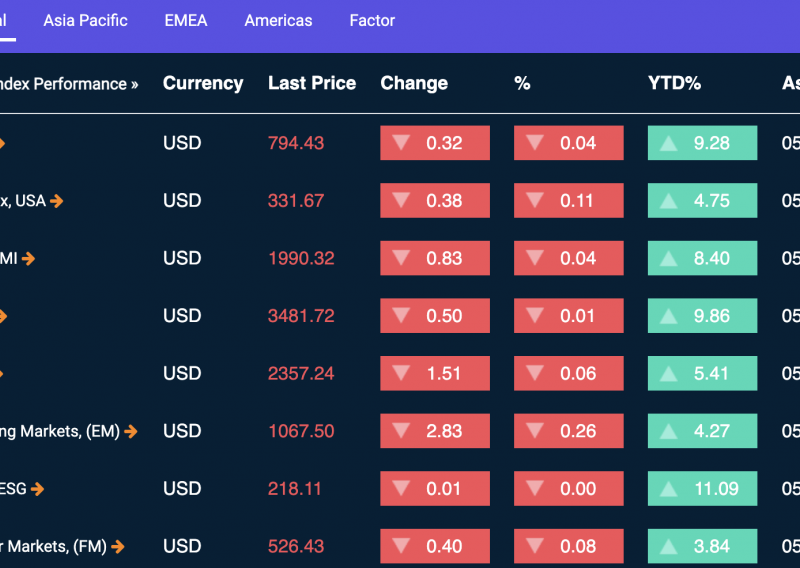800x568 pixels.
Task: Click the last price 331.67
Action: pos(296,201)
